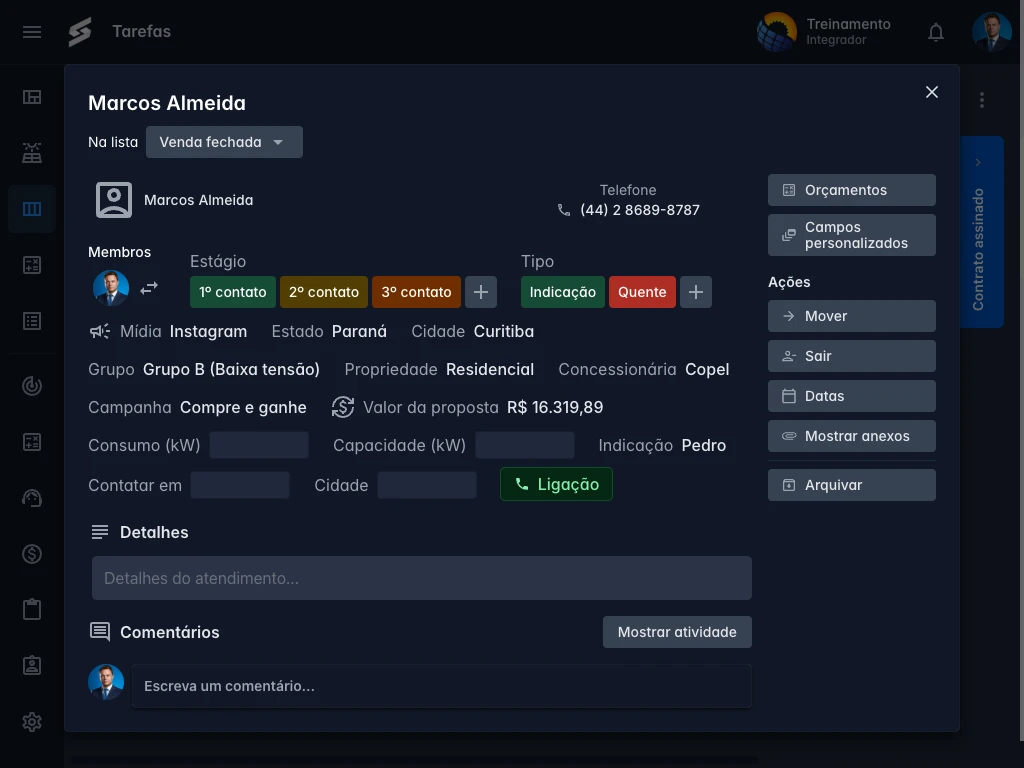The height and width of the screenshot is (768, 1024).
Task: Open the ID badge icon in sidebar
Action: pos(32,665)
